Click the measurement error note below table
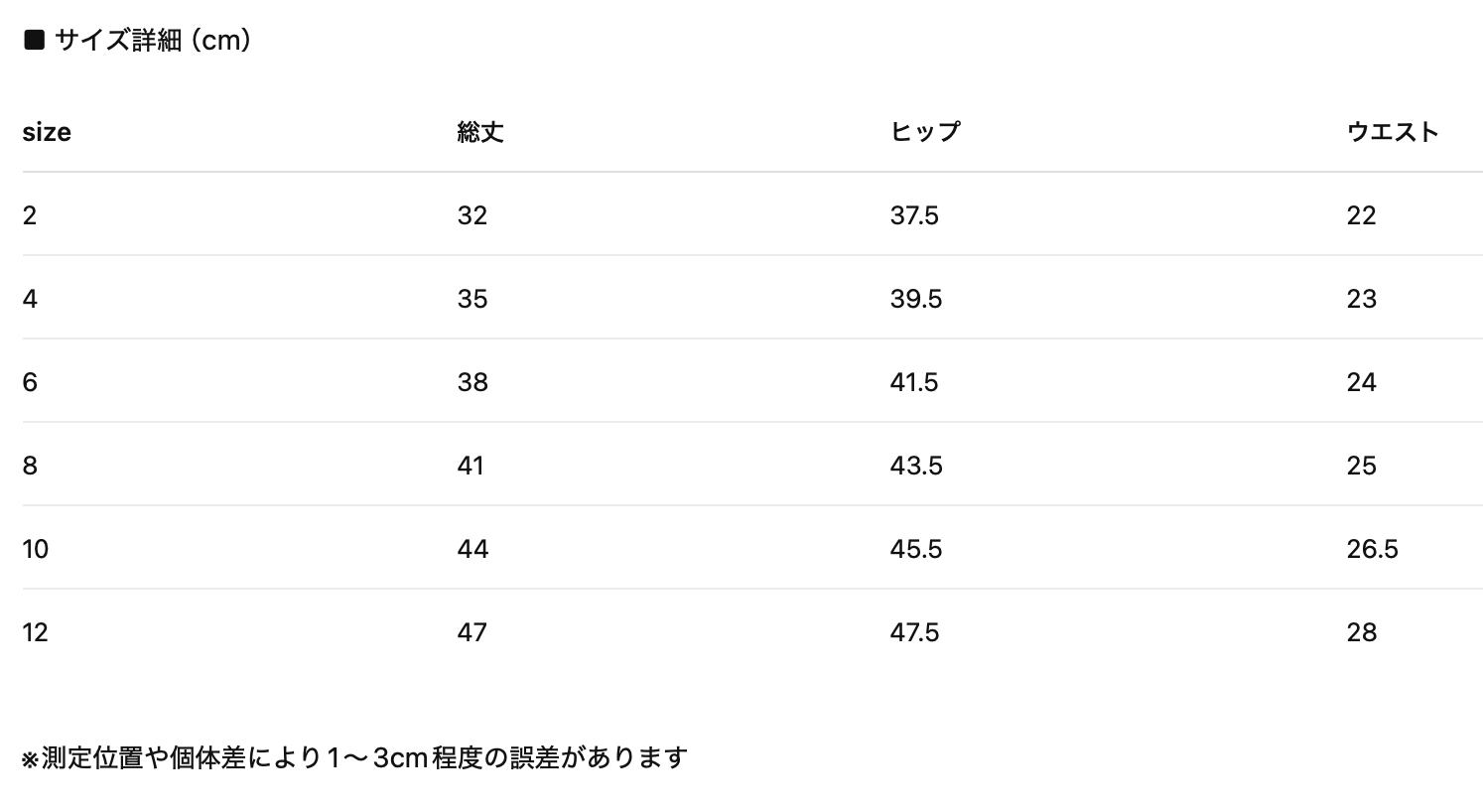The image size is (1483, 812). [x=354, y=757]
